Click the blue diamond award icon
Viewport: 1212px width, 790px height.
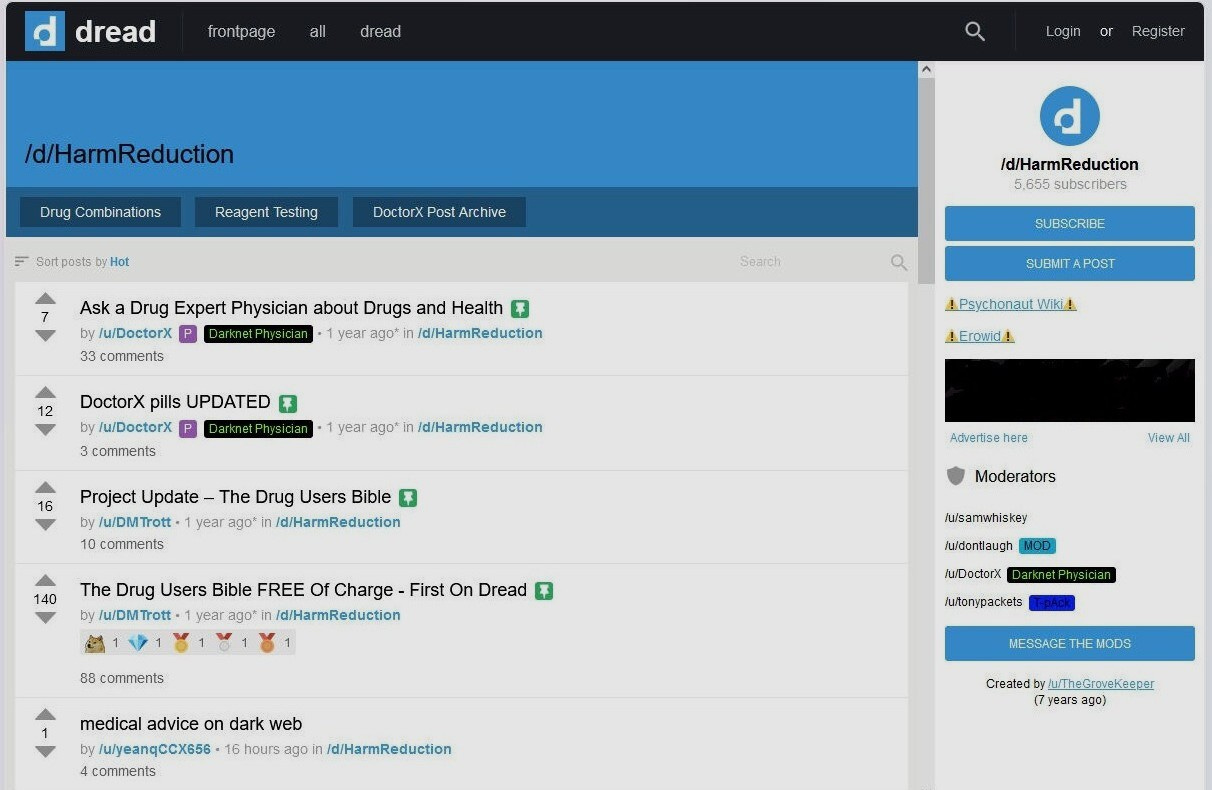[138, 643]
